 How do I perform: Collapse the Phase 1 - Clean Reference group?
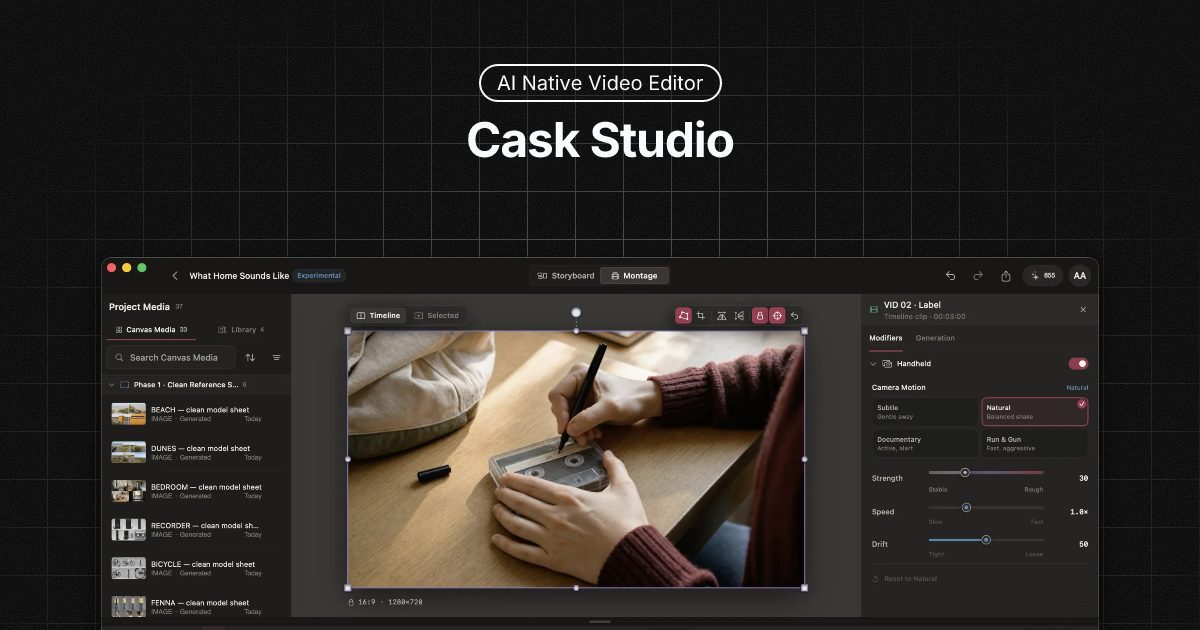tap(111, 384)
